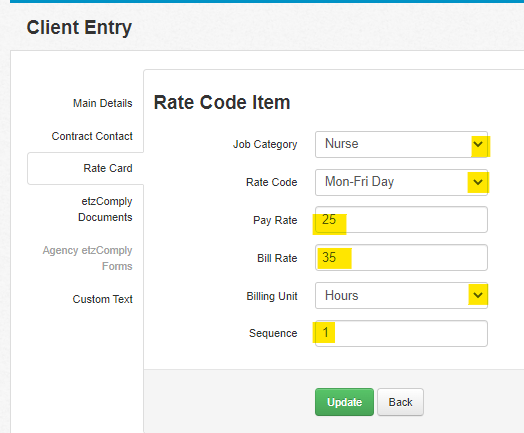
Task: Open the Rate Code combo showing Mon-Fri Day
Action: pyautogui.click(x=401, y=182)
